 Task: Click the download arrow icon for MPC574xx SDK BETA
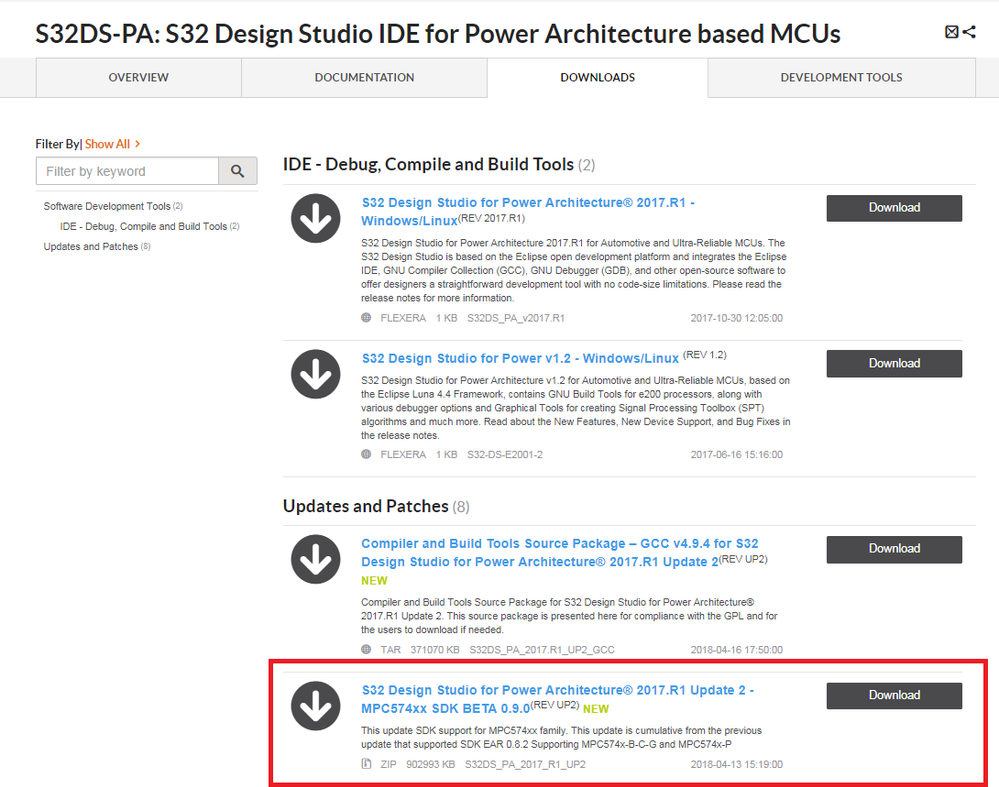click(x=316, y=705)
